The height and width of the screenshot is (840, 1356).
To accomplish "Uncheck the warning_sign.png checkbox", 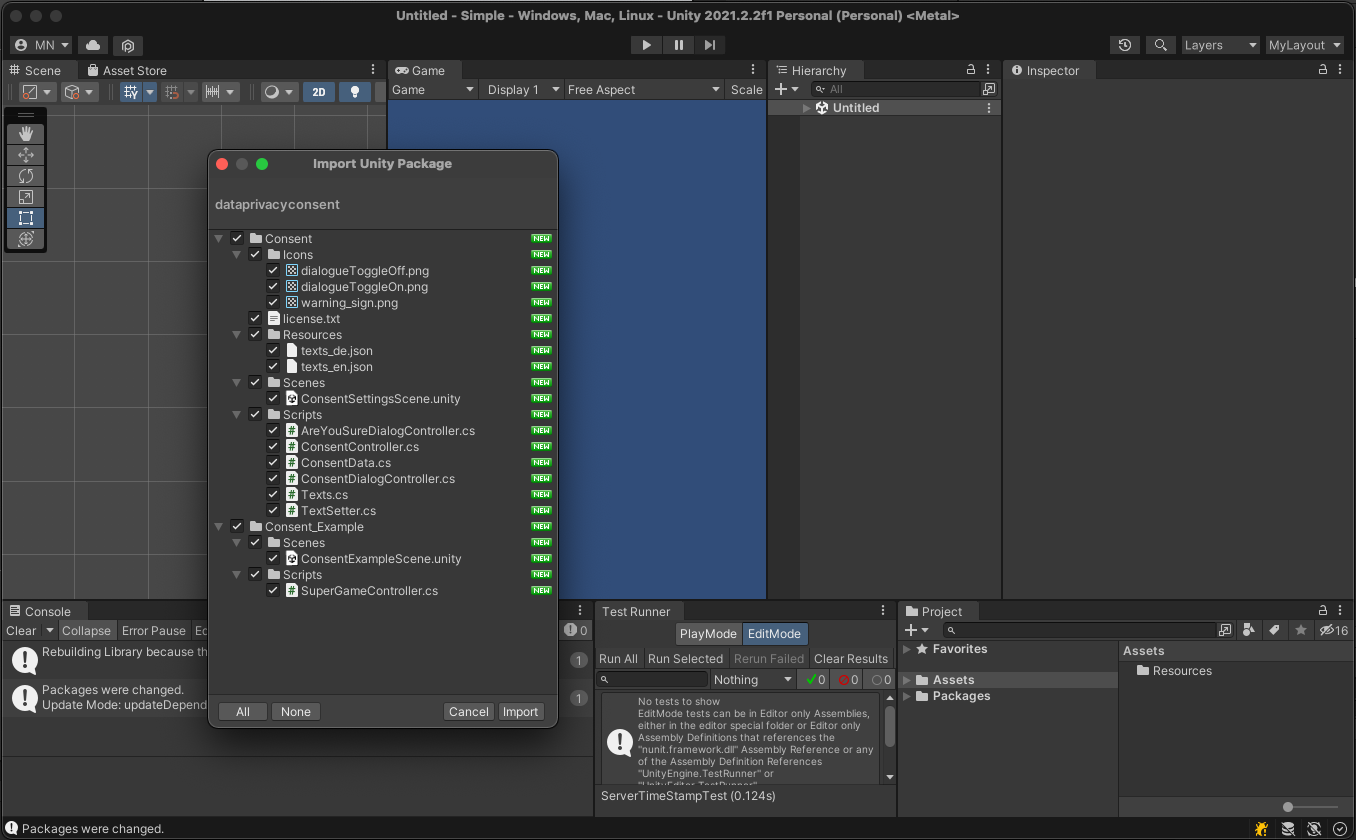I will (273, 303).
